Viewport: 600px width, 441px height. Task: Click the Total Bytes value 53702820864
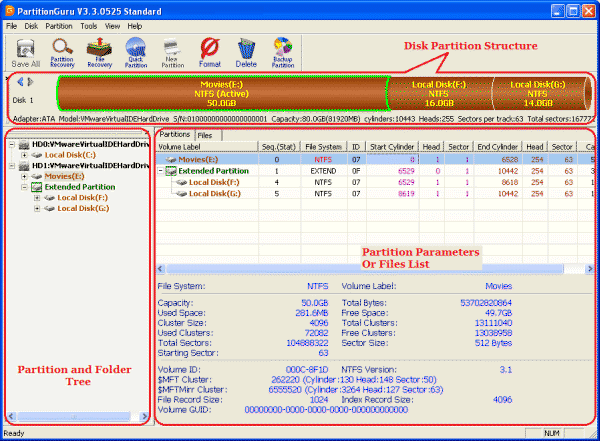click(x=486, y=303)
